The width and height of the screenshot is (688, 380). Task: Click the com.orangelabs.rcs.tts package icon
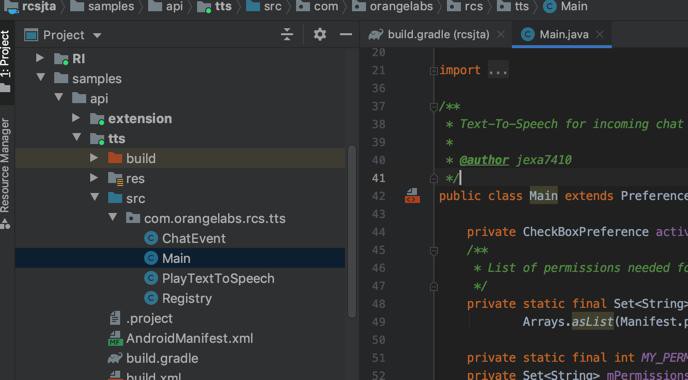tap(133, 218)
